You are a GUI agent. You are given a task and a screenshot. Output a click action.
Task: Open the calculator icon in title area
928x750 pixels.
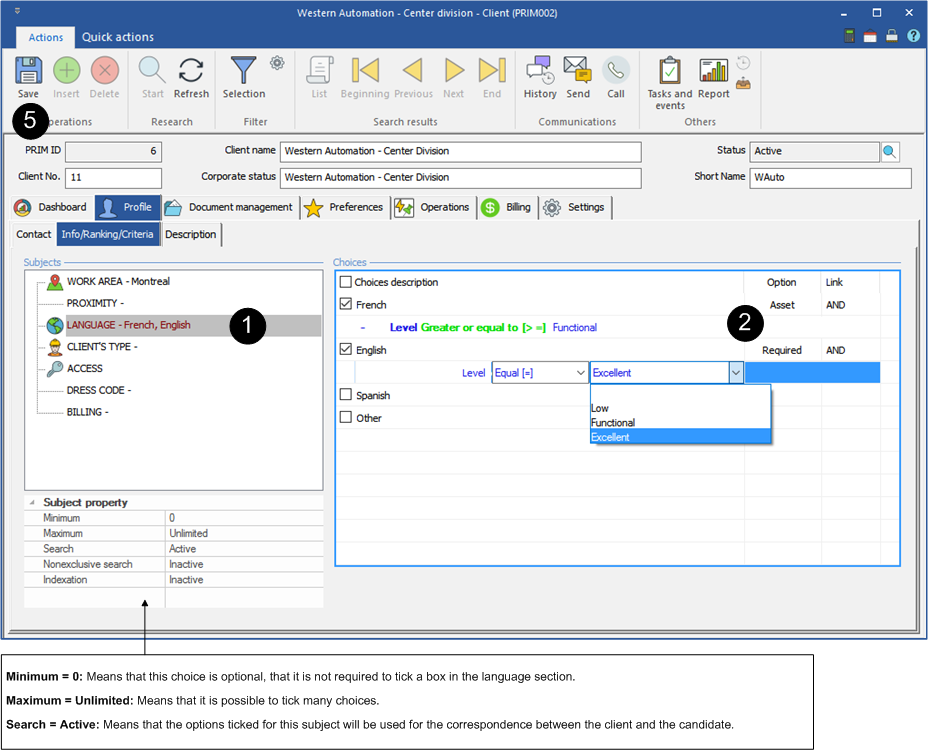[x=849, y=36]
